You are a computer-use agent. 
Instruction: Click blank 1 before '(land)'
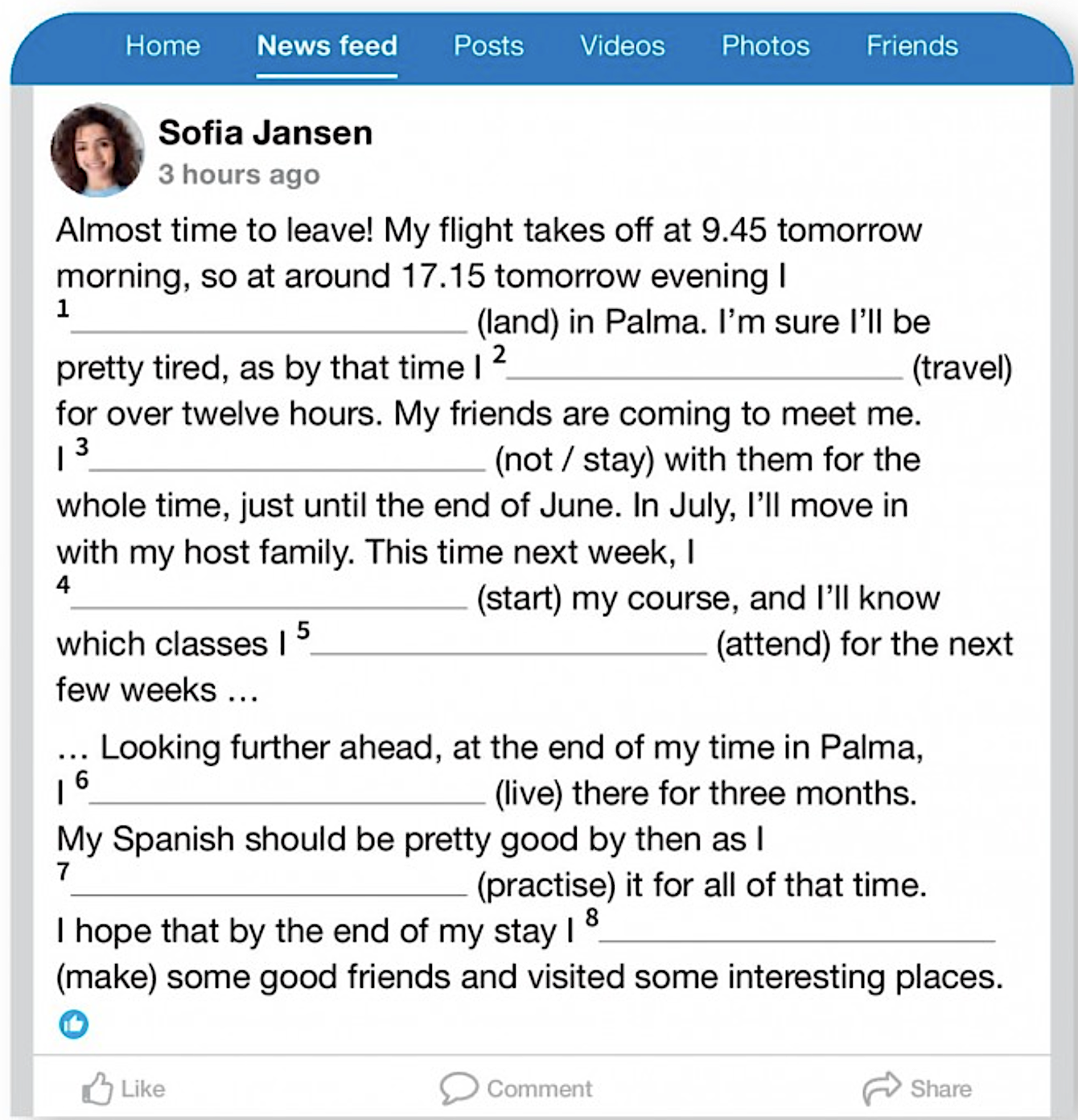[269, 321]
